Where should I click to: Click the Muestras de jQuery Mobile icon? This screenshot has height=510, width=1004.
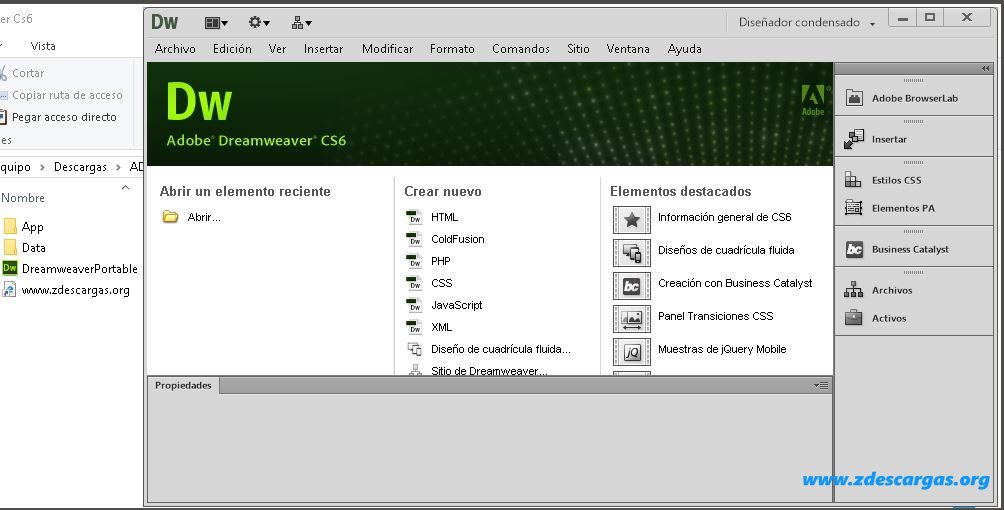tap(631, 352)
